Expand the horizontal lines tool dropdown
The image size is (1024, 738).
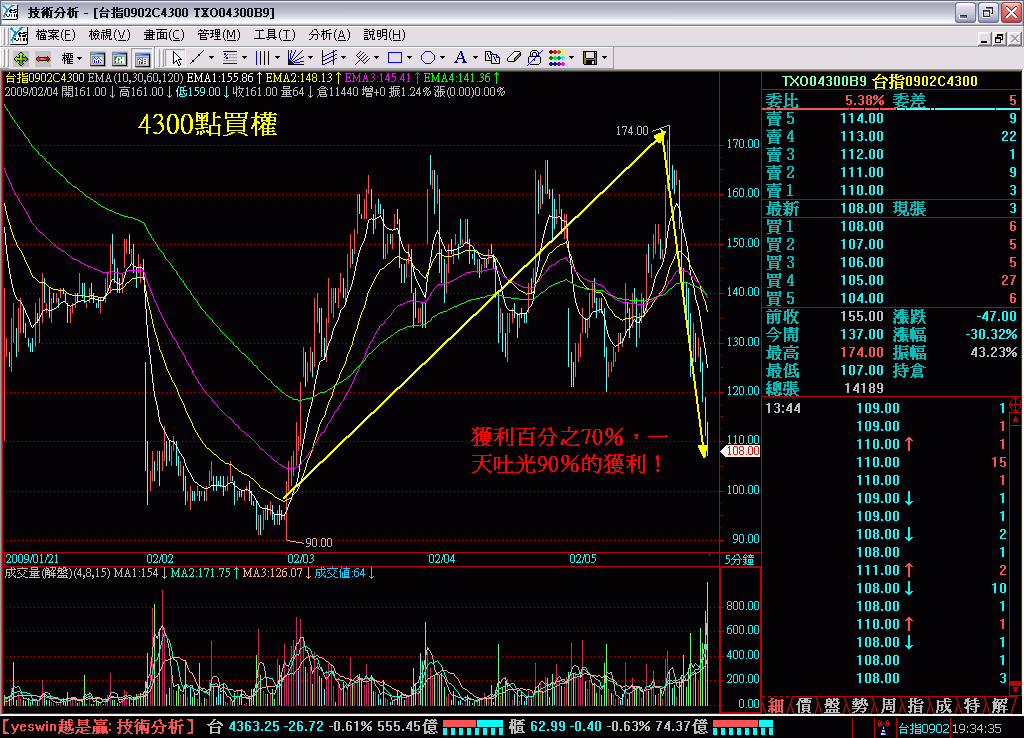pos(244,58)
